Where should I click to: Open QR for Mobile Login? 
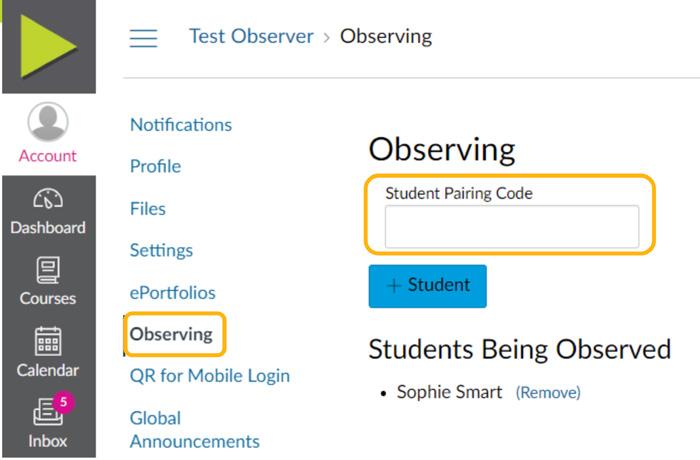210,376
